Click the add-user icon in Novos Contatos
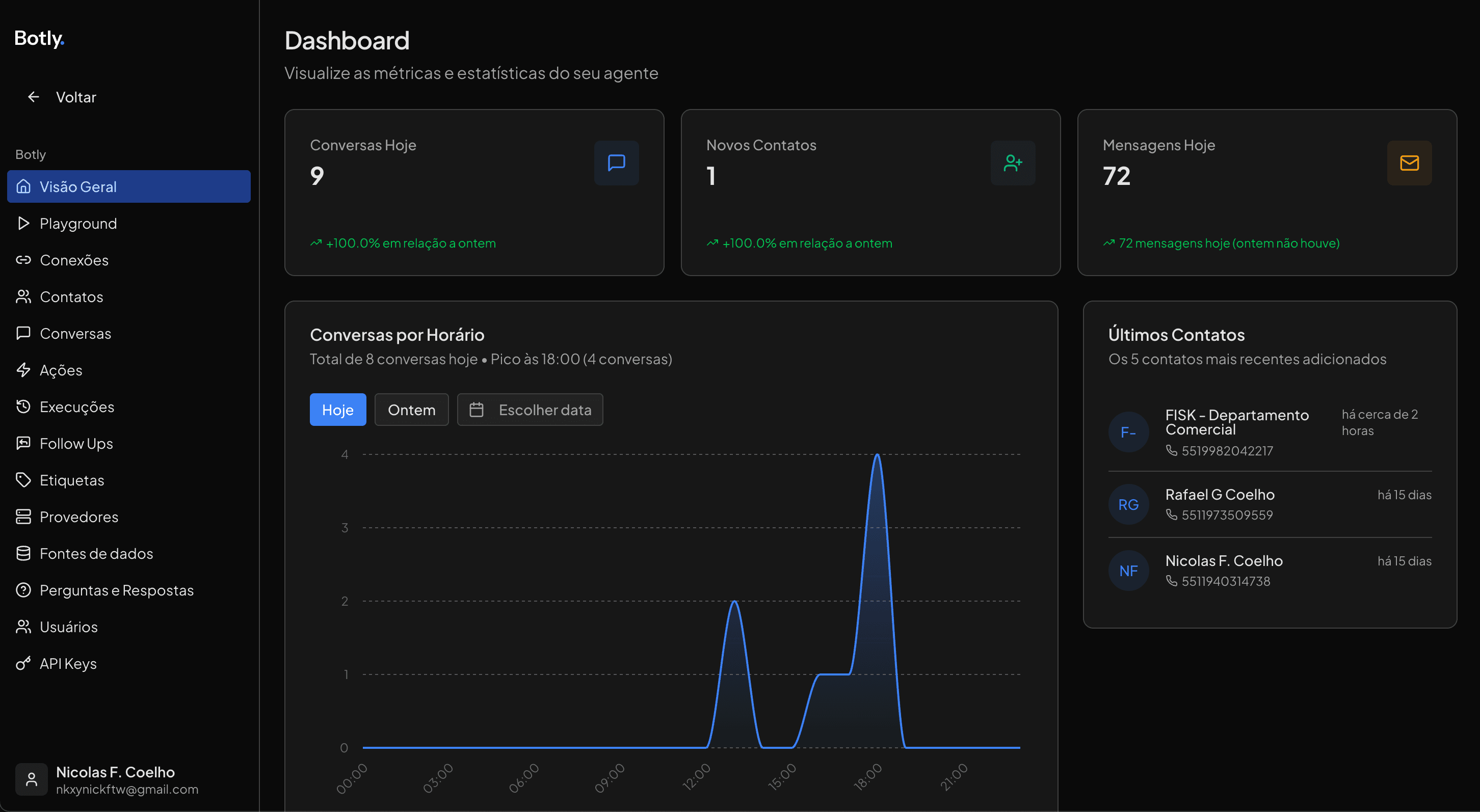 (1012, 163)
